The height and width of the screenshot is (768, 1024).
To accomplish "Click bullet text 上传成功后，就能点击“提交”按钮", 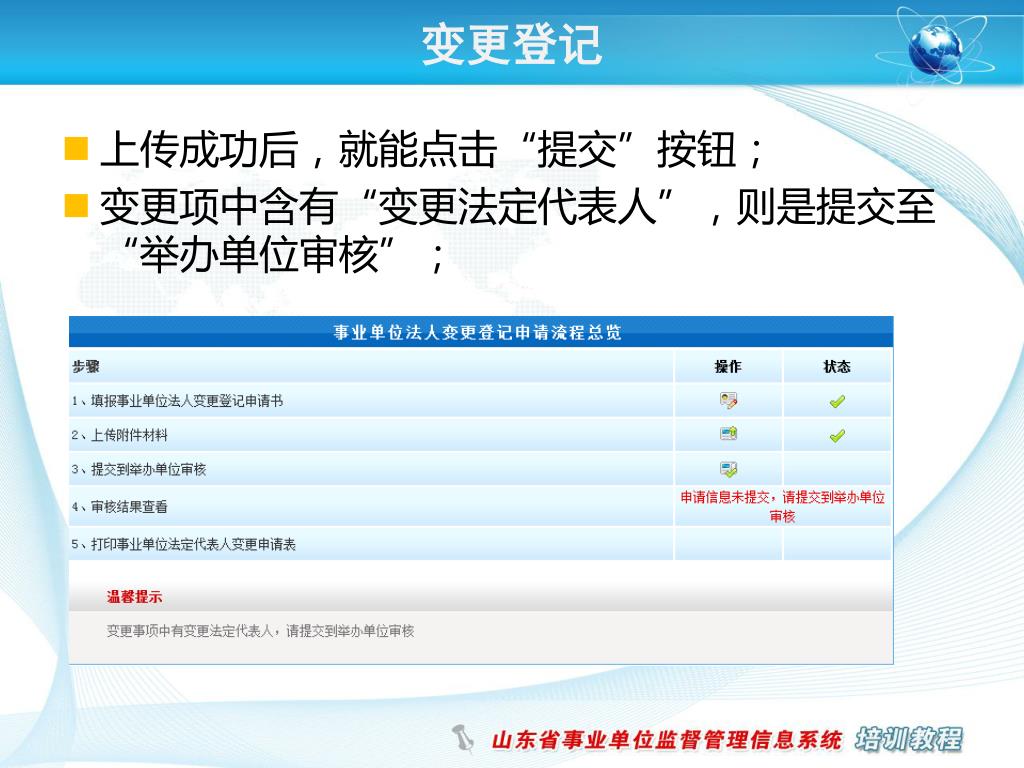I will pos(432,150).
